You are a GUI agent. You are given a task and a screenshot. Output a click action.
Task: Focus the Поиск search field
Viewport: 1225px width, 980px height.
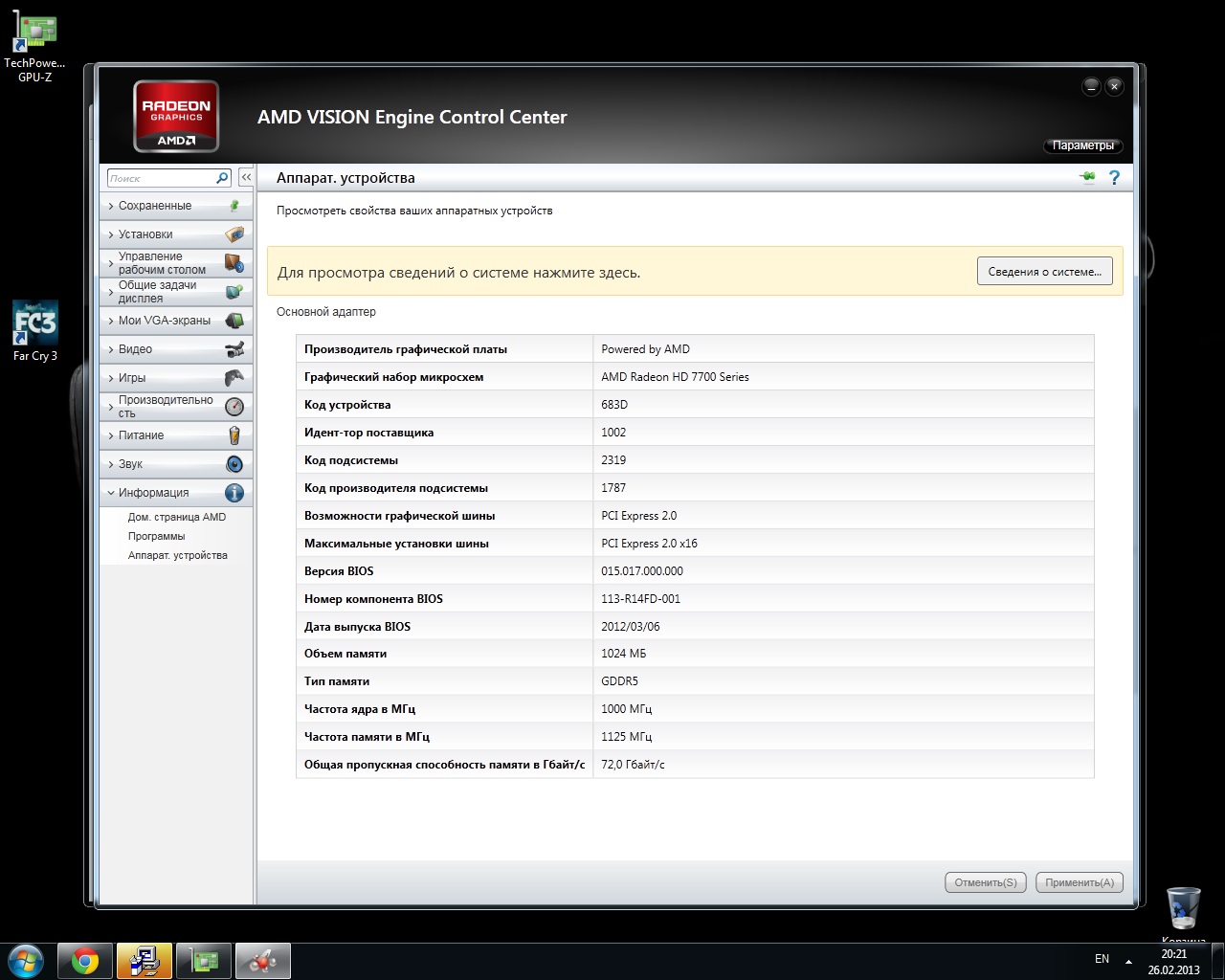(x=160, y=178)
